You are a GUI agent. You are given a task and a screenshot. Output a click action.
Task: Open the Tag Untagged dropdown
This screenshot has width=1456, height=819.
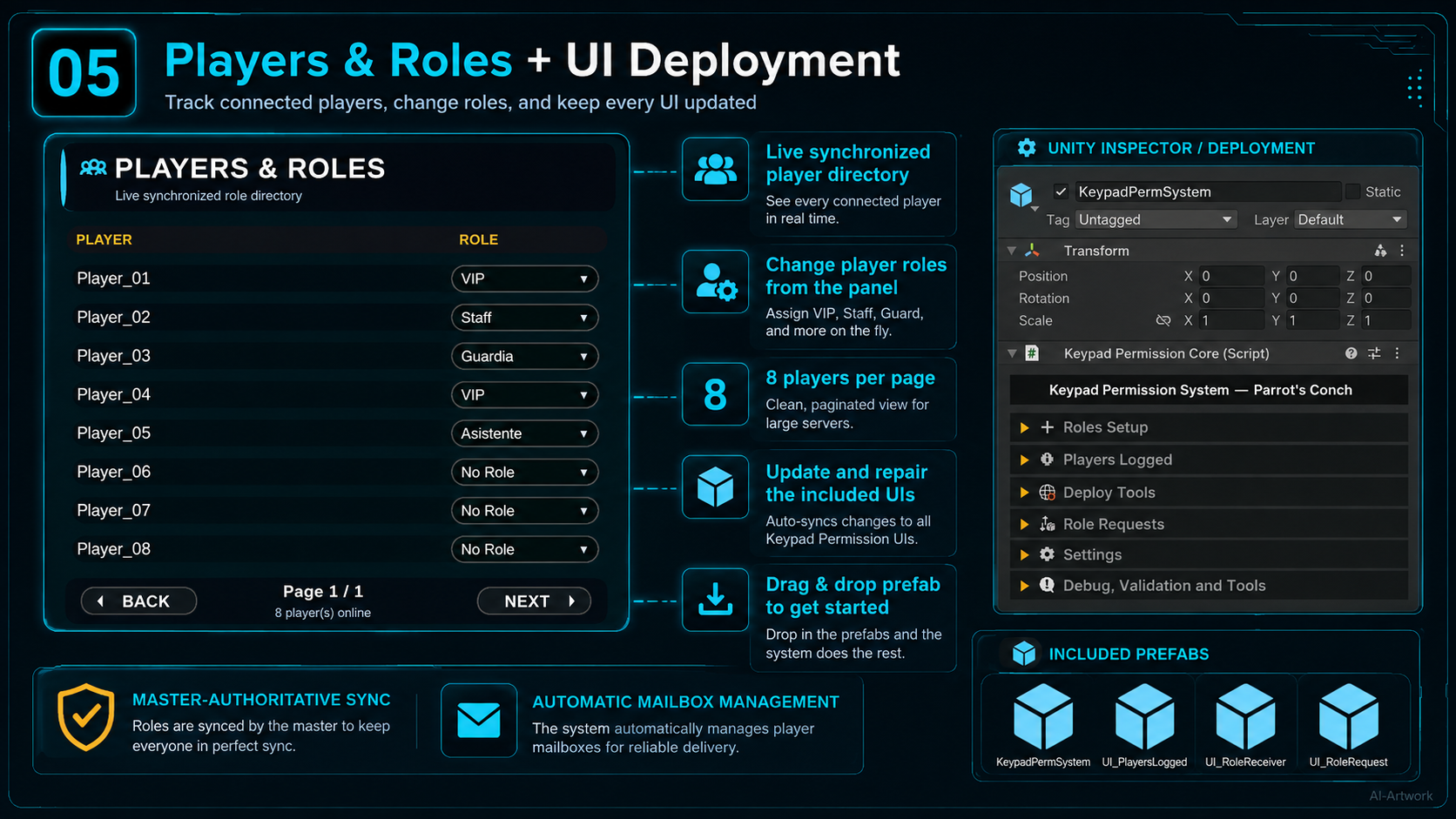(x=1156, y=219)
